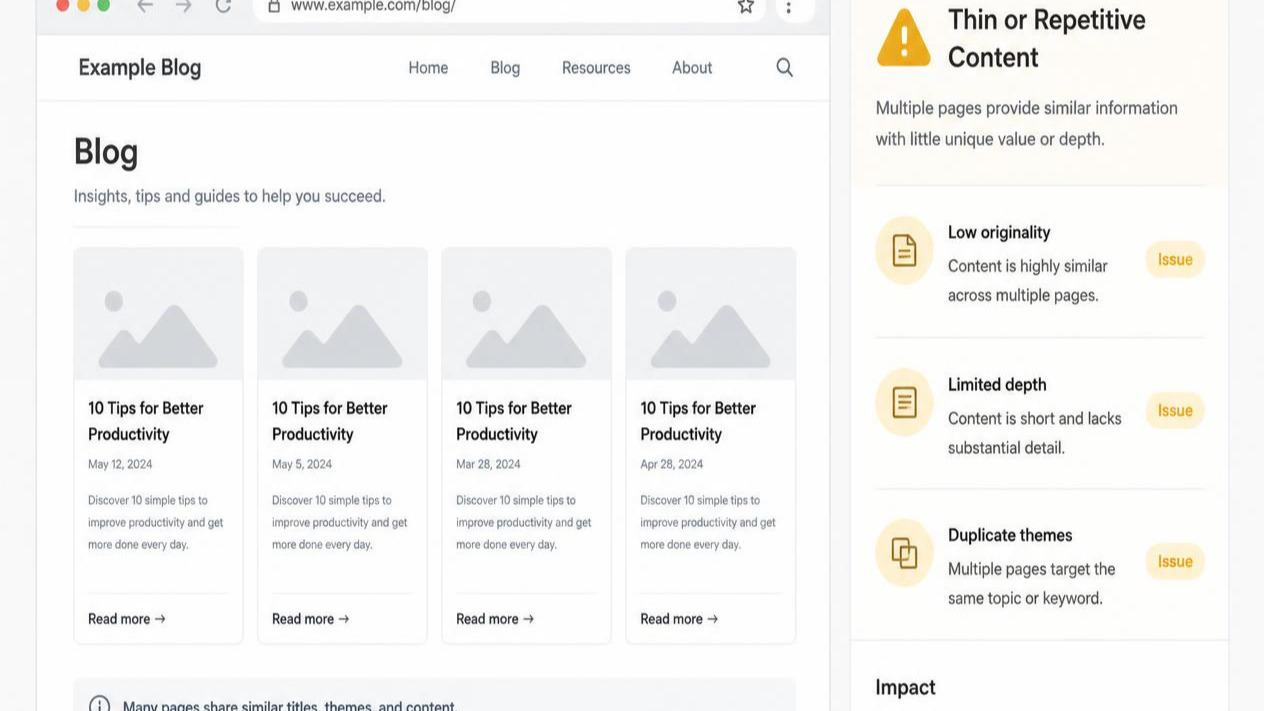This screenshot has height=711, width=1264.
Task: Open the browser three-dot menu
Action: (x=789, y=7)
